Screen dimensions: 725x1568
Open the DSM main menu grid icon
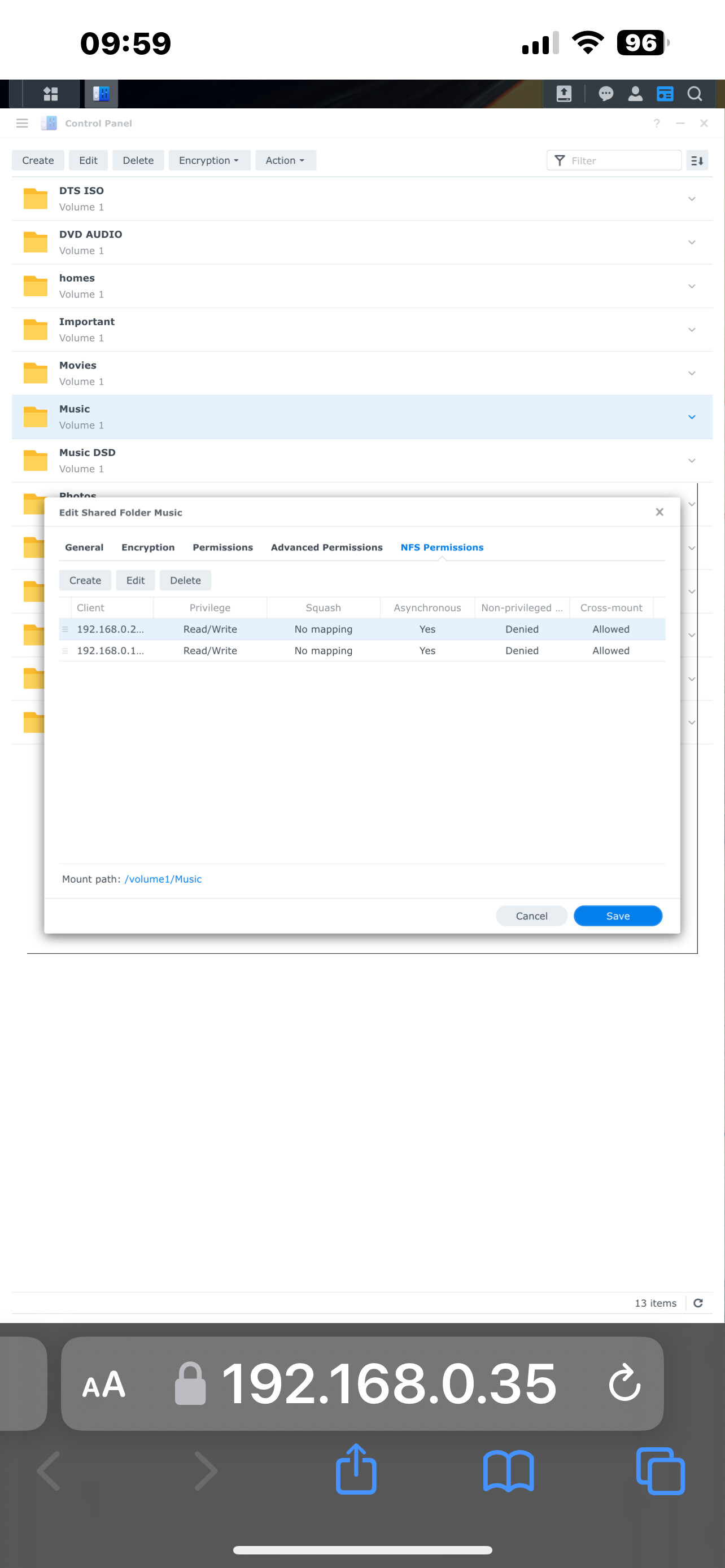pyautogui.click(x=50, y=94)
